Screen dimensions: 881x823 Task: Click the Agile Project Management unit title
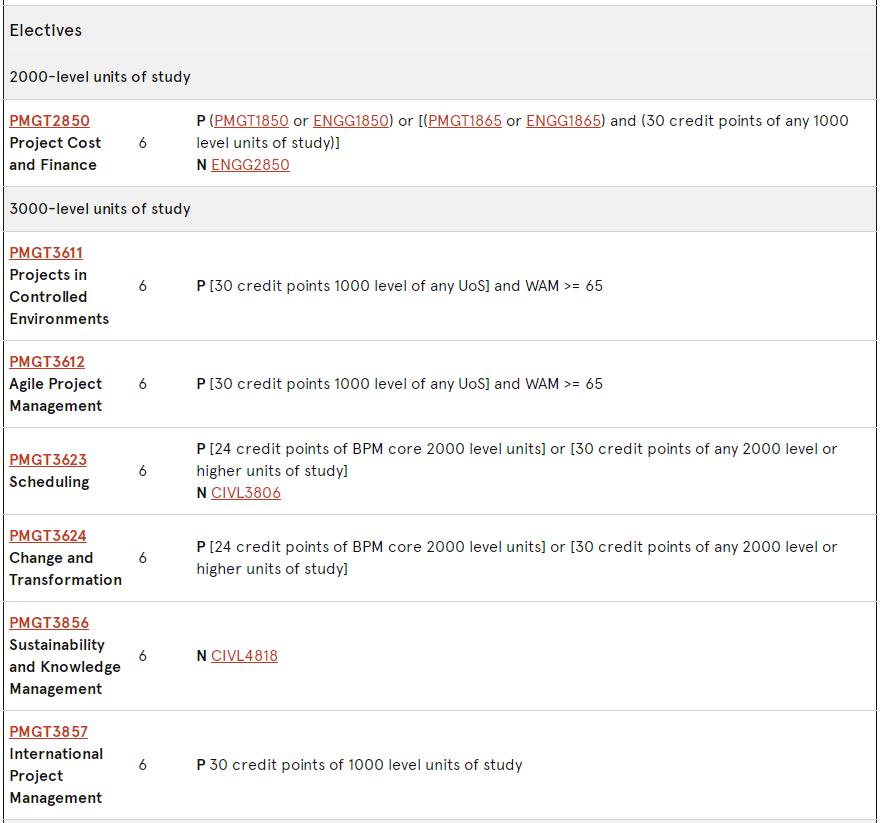click(56, 395)
